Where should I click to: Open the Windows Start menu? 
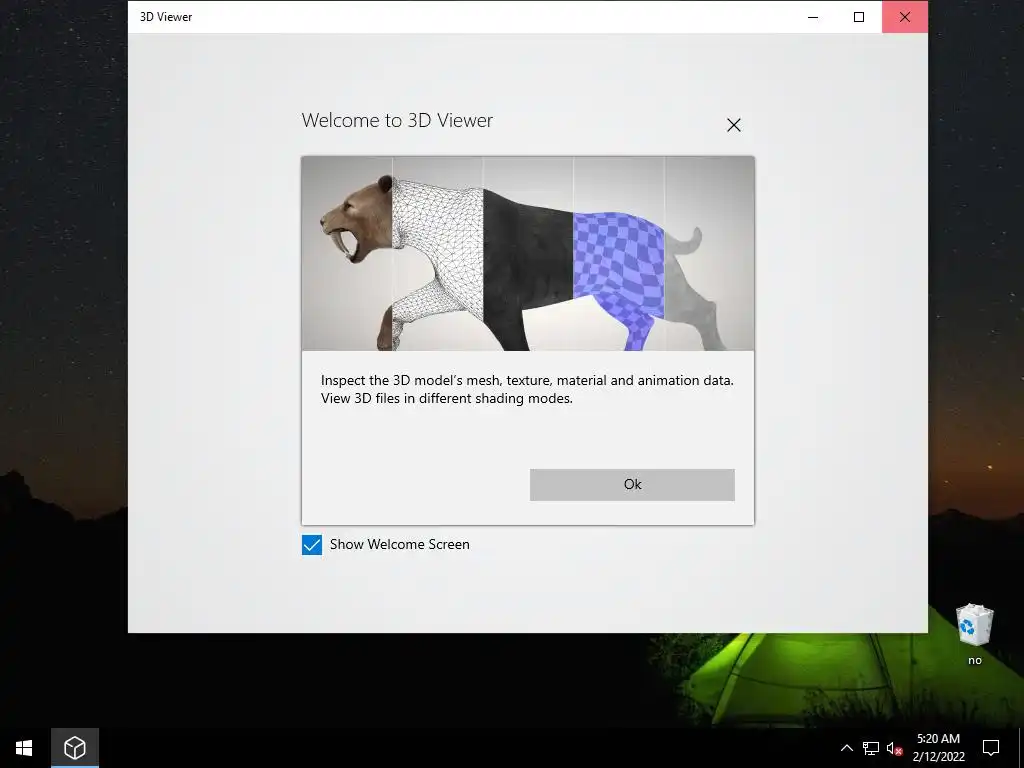(x=24, y=748)
